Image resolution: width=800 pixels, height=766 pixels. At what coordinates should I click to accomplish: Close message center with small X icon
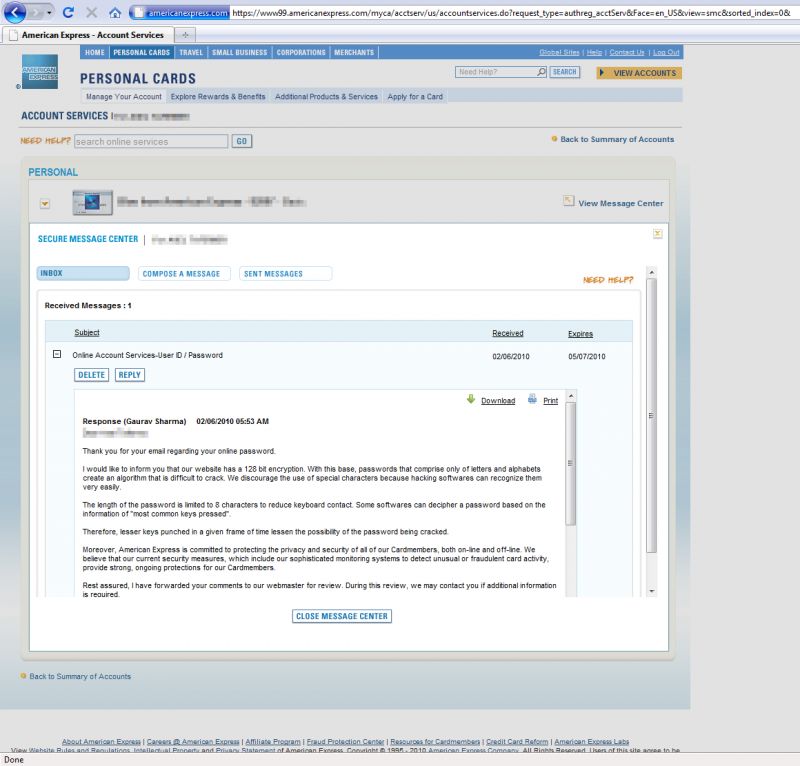pyautogui.click(x=658, y=234)
